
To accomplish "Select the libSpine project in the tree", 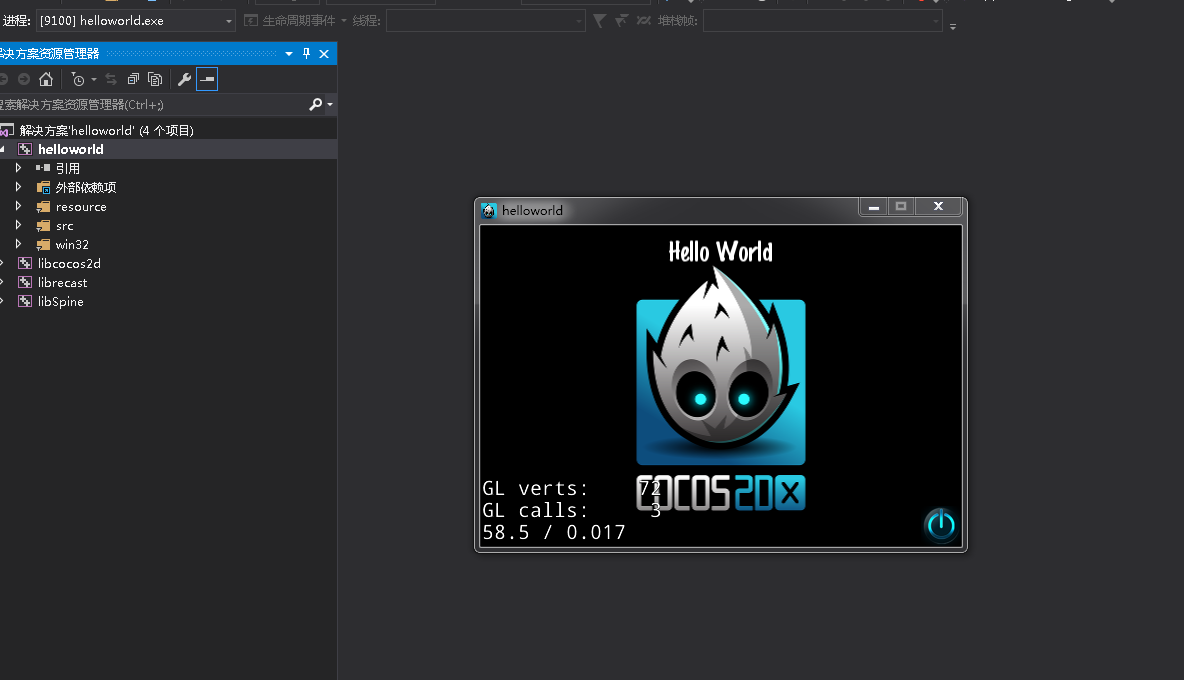I will (x=60, y=302).
